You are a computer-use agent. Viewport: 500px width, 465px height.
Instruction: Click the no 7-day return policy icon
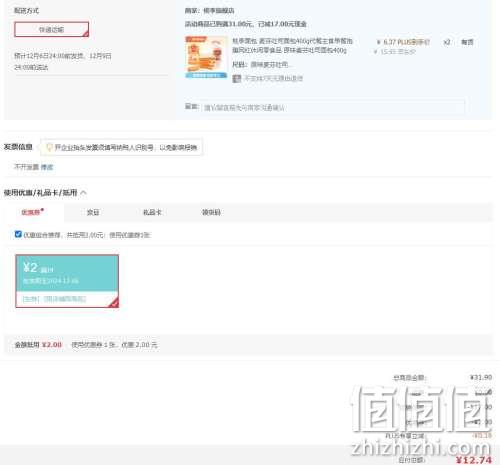coord(237,79)
